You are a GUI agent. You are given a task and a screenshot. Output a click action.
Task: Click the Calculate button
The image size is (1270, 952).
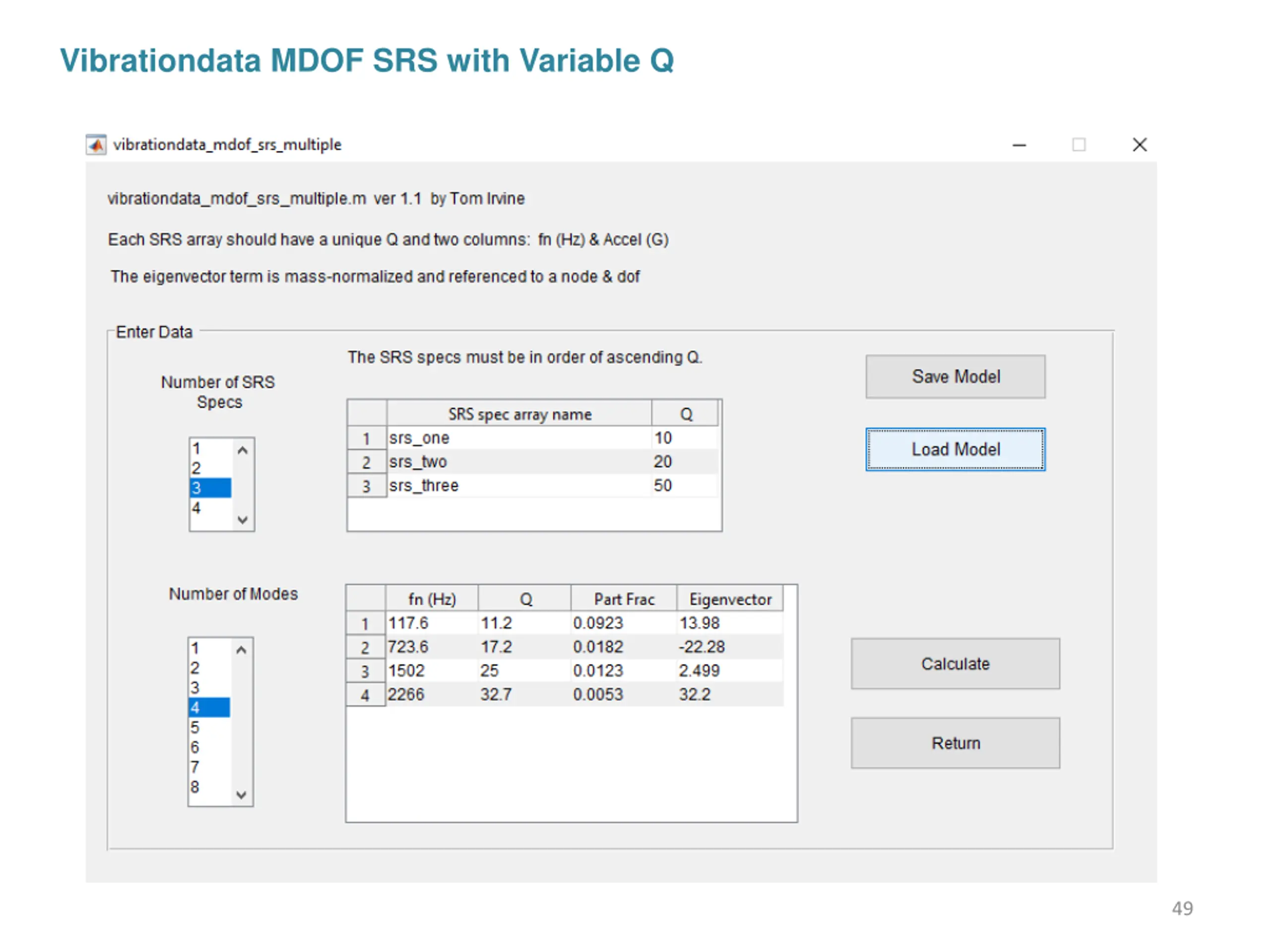coord(955,664)
